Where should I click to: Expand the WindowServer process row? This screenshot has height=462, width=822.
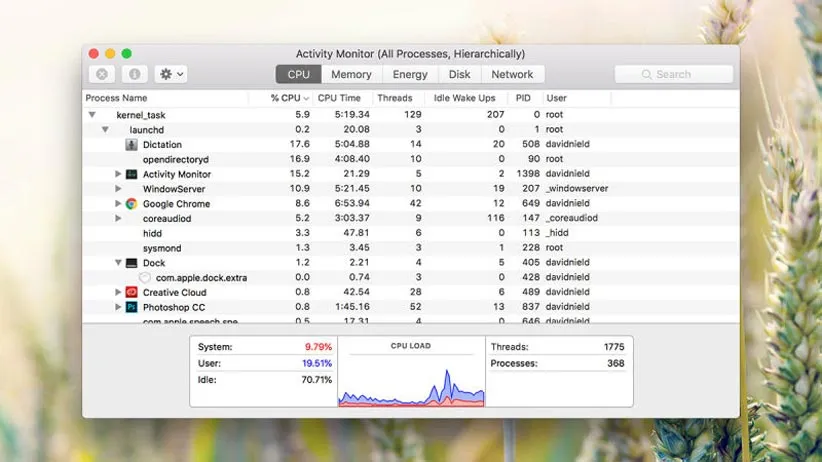(118, 188)
